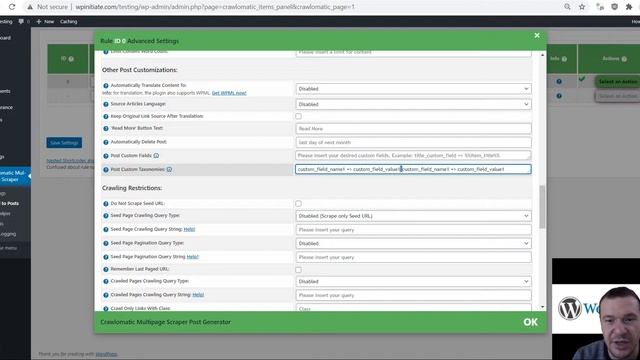Open Logging submenu item in sidebar

pos(8,234)
